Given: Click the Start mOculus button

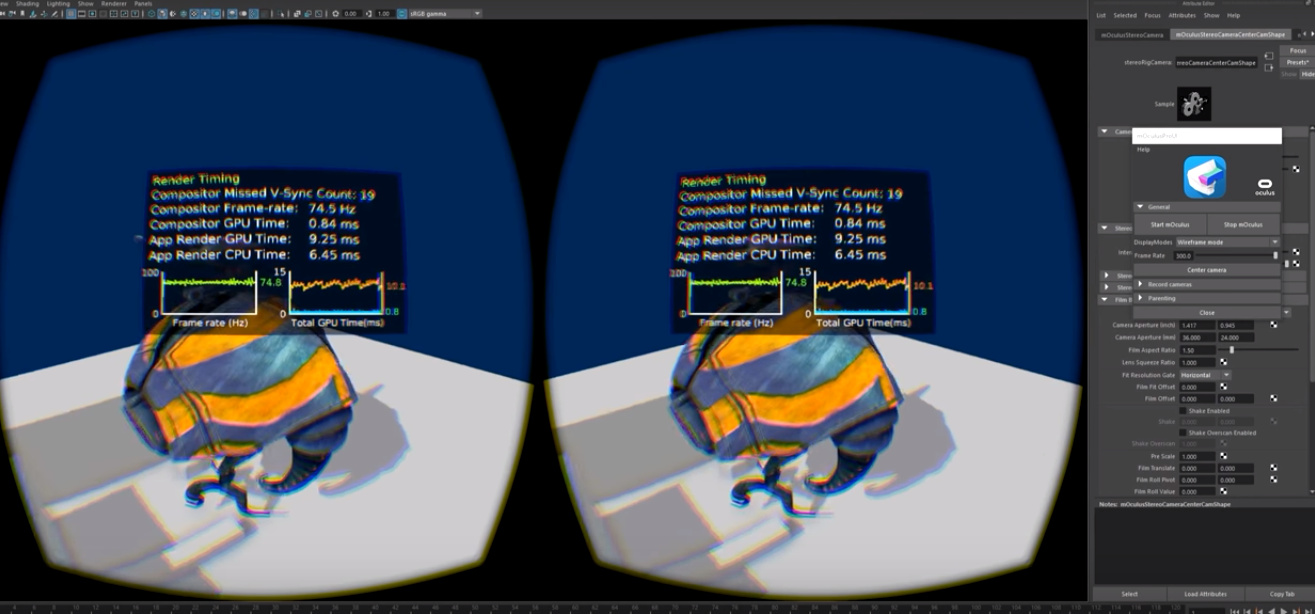Looking at the screenshot, I should (1170, 224).
